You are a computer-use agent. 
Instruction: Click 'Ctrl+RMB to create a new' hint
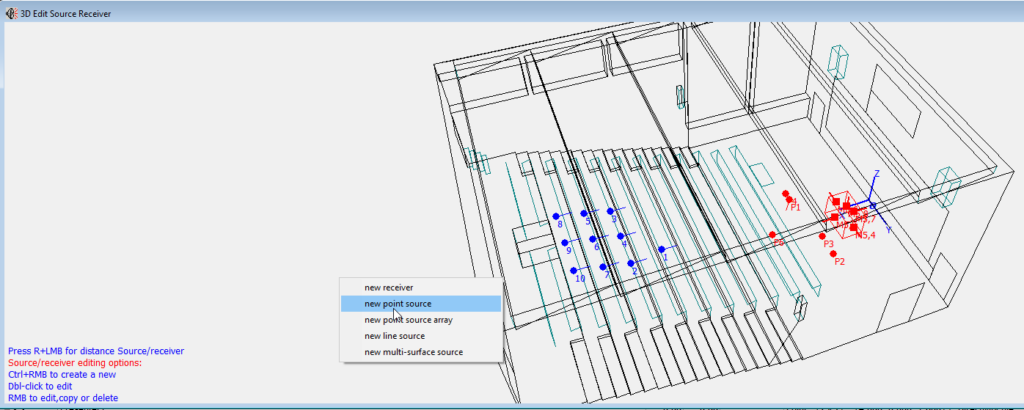[x=62, y=375]
